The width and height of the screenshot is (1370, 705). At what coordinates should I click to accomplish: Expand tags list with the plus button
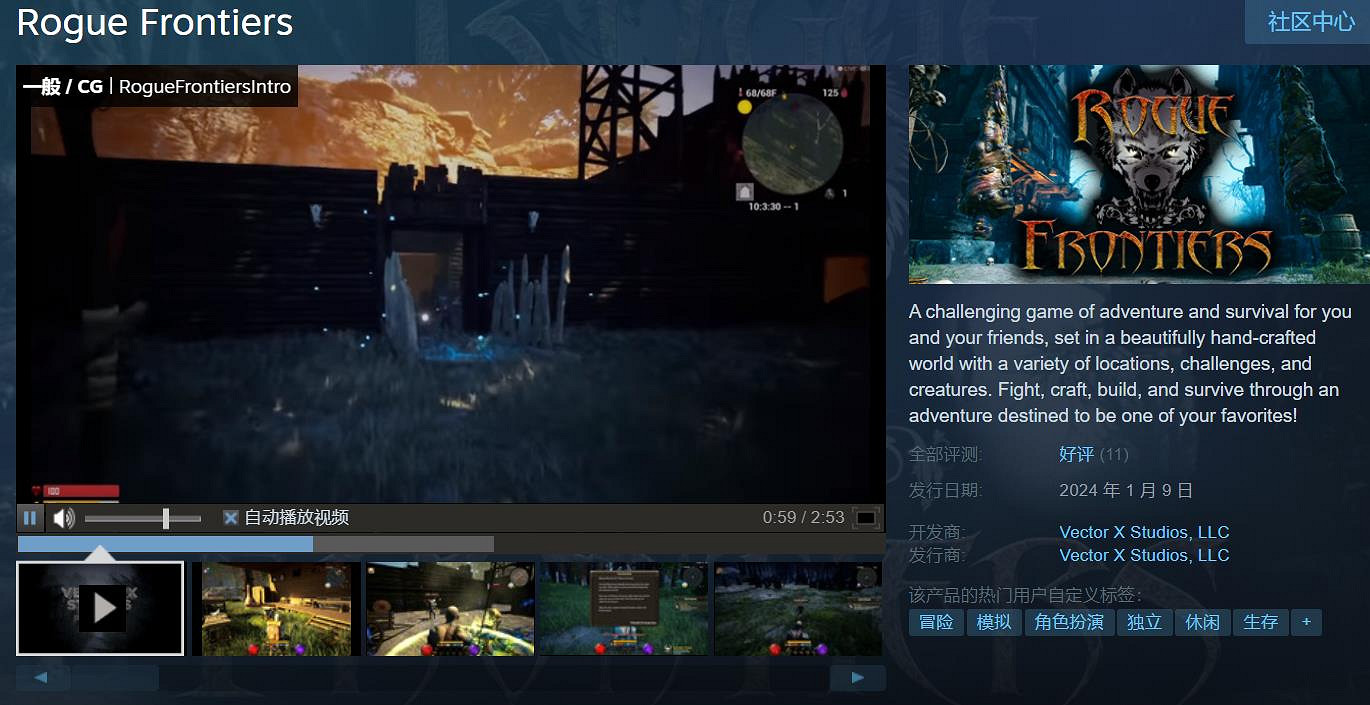tap(1306, 622)
